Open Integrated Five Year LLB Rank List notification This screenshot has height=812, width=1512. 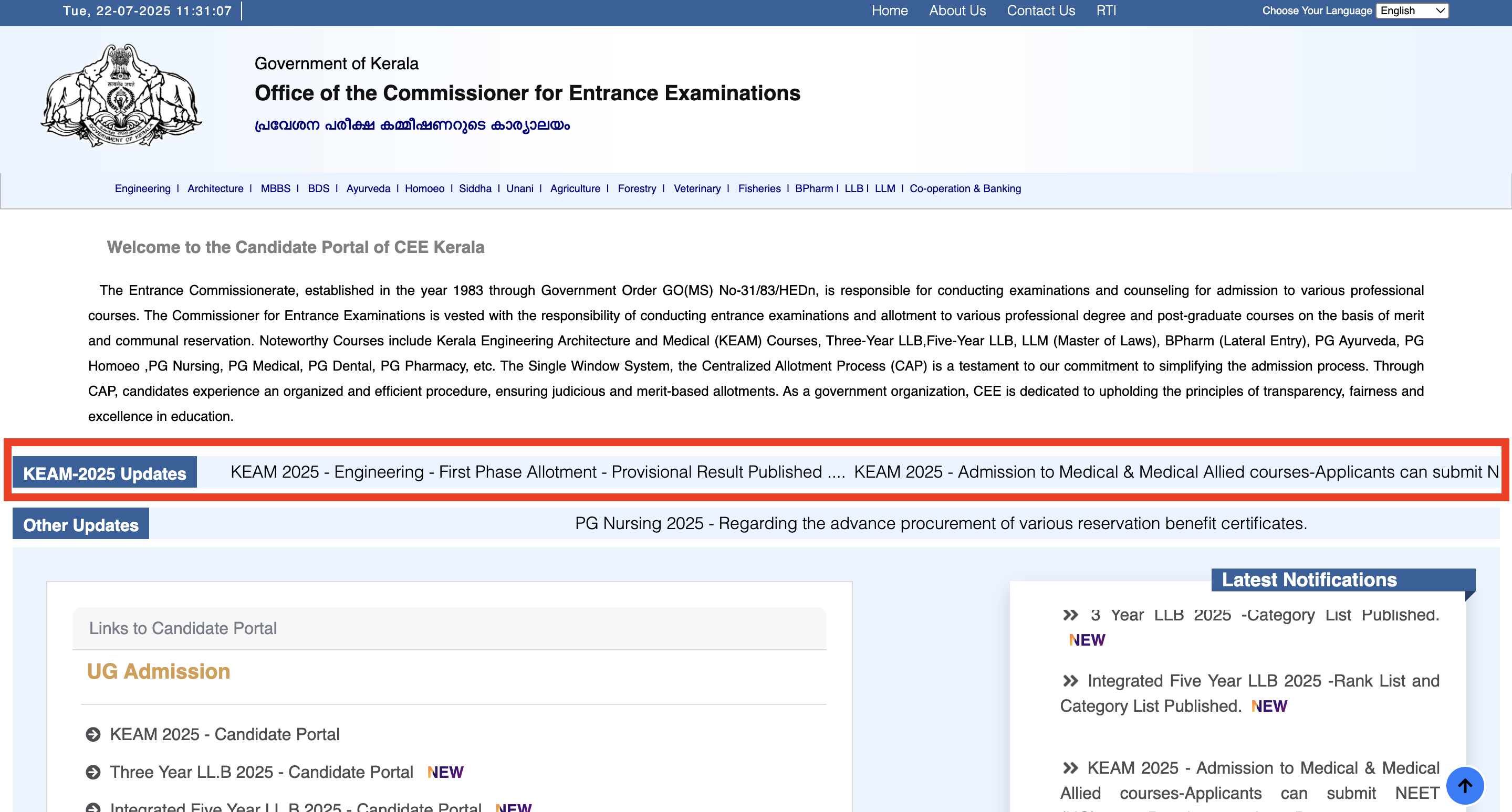point(1250,693)
